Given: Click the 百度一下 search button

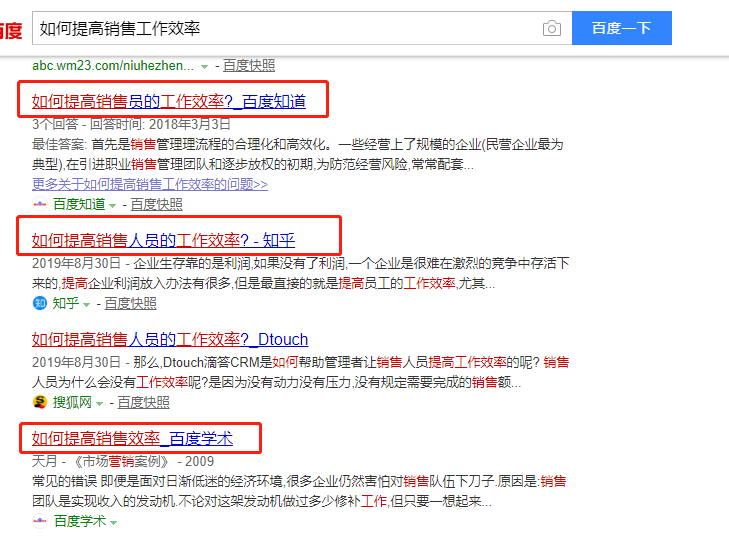Looking at the screenshot, I should pos(622,28).
